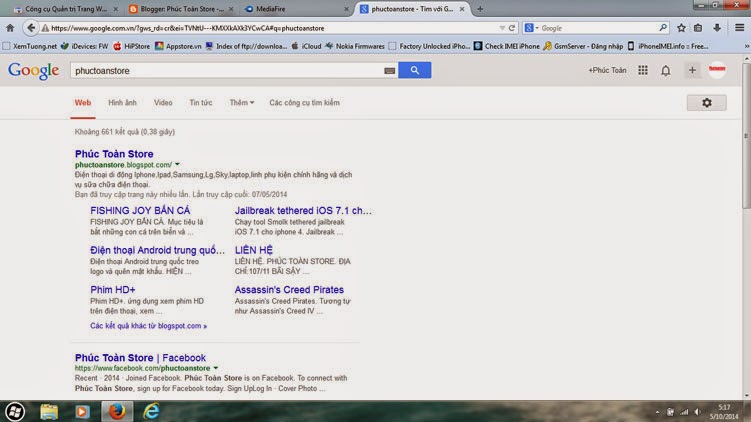Open Các kết quả khác từ blogspot.com
The width and height of the screenshot is (751, 422).
point(148,326)
